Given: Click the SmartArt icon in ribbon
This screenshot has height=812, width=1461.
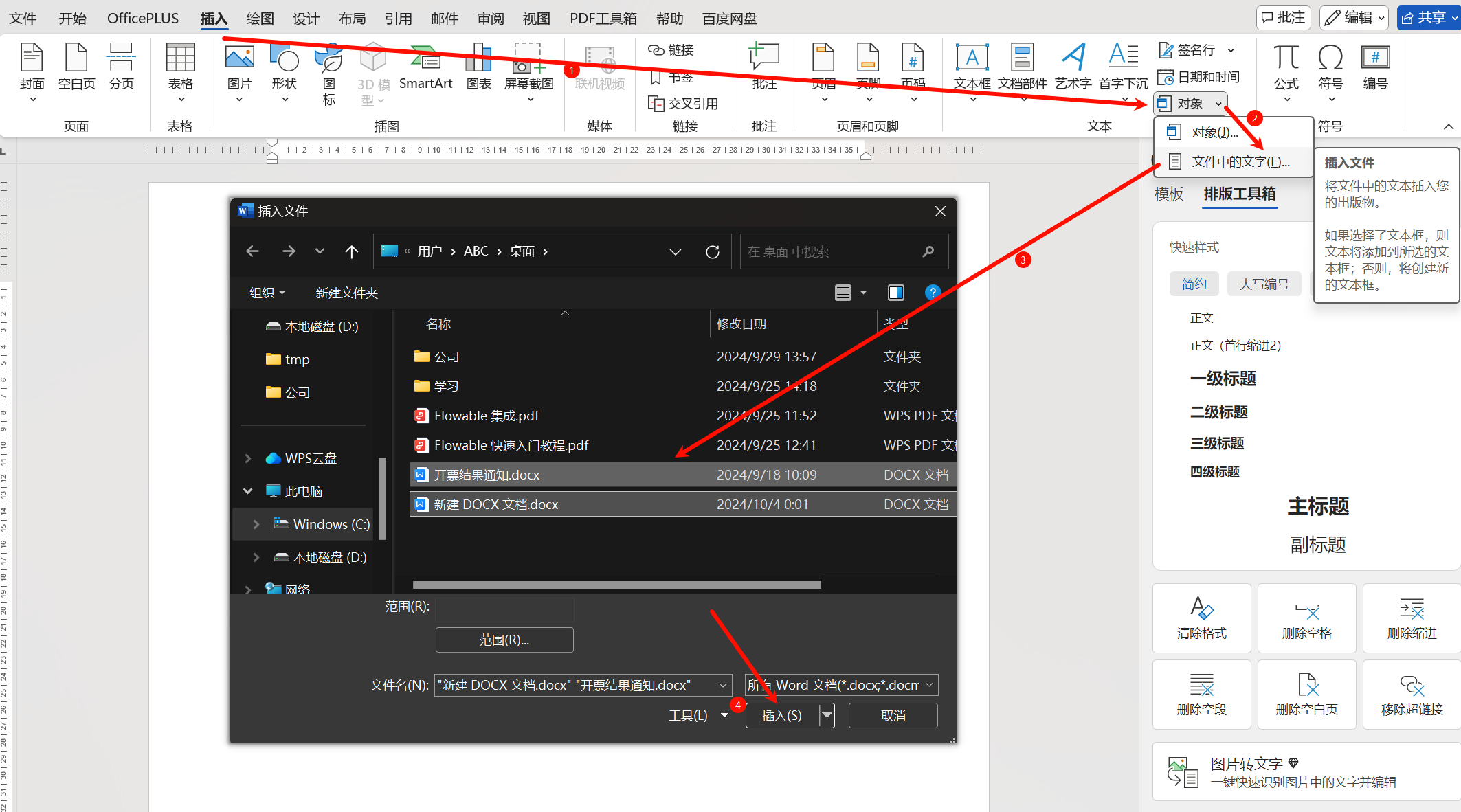Looking at the screenshot, I should 425,60.
